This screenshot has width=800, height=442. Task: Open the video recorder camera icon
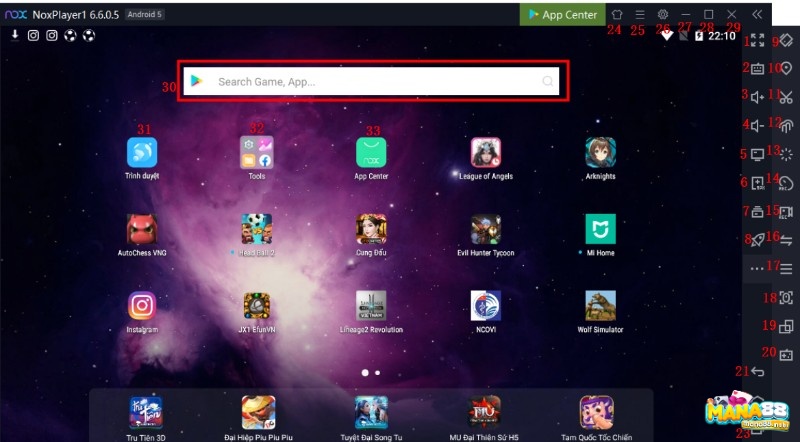click(x=786, y=212)
